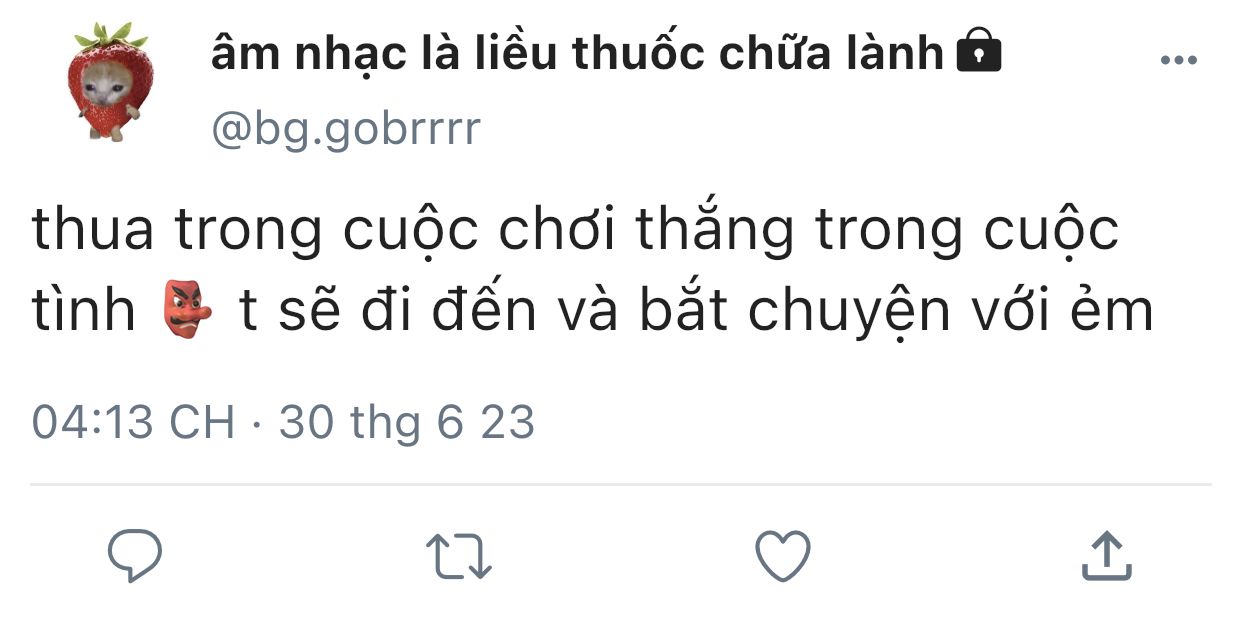This screenshot has width=1242, height=623.
Task: Click the padlock protected-account icon
Action: tap(979, 51)
